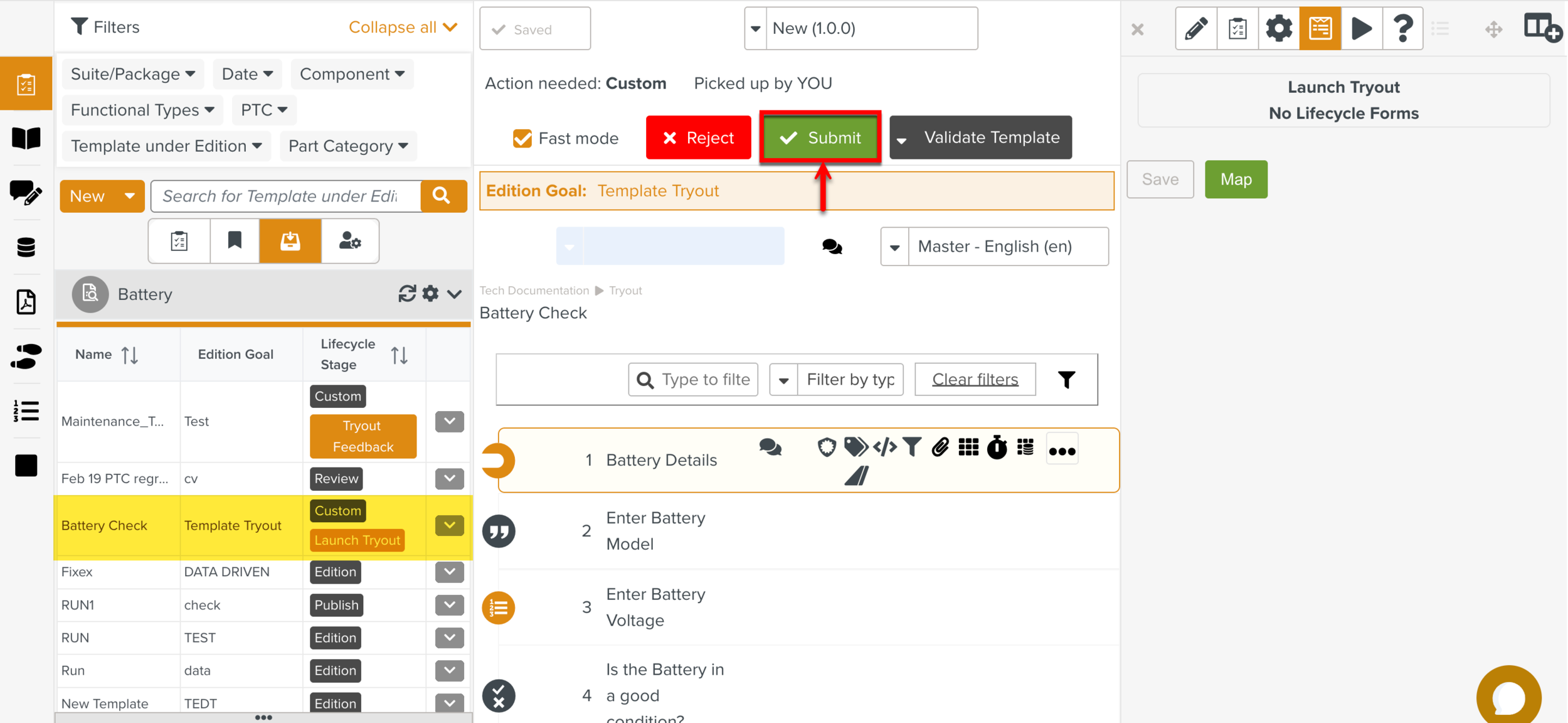1568x723 pixels.
Task: Click the pencil edit icon in top toolbar
Action: point(1196,28)
